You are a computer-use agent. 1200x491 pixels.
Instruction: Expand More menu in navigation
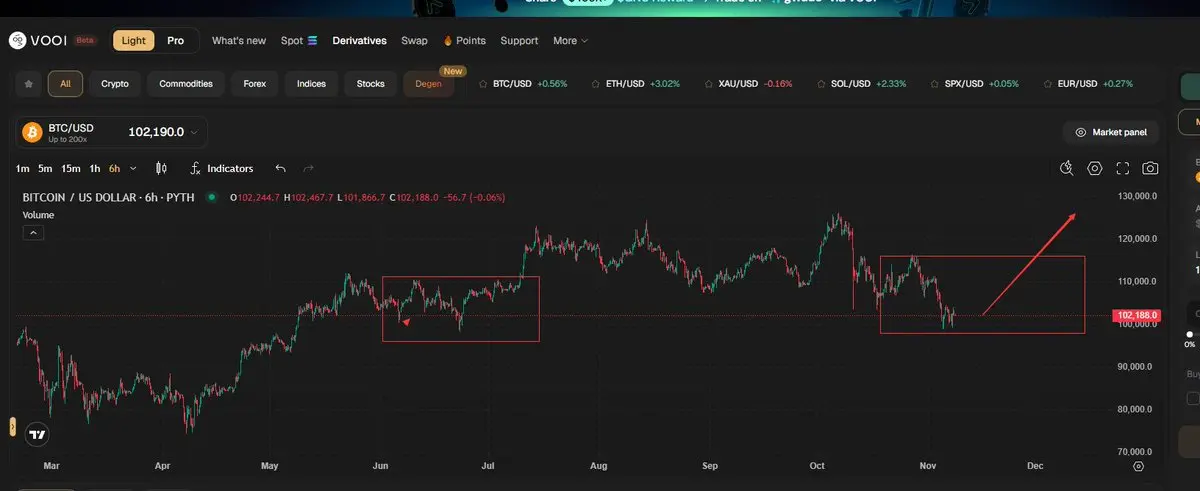570,41
